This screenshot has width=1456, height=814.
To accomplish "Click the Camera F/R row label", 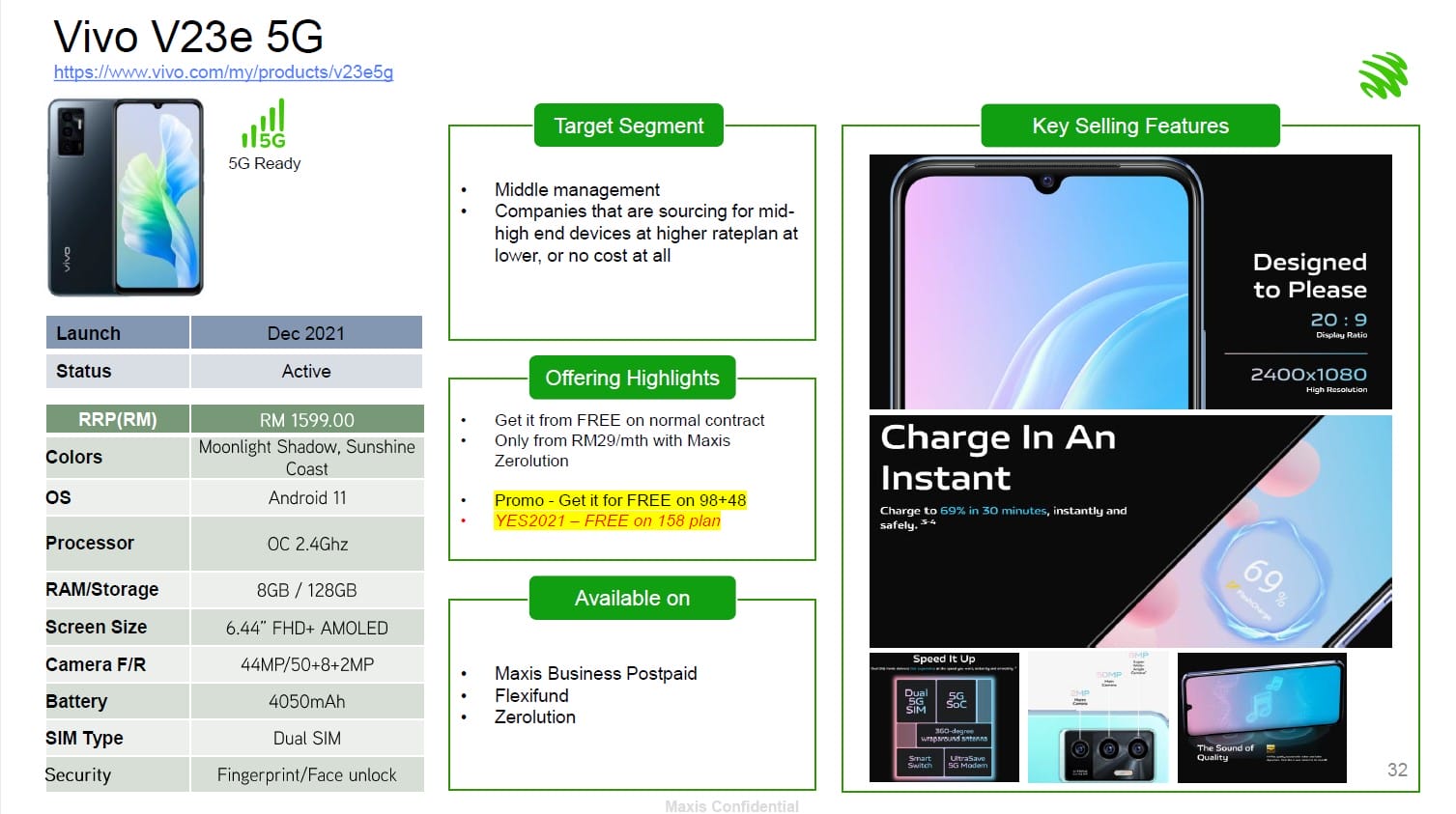I will [x=95, y=664].
